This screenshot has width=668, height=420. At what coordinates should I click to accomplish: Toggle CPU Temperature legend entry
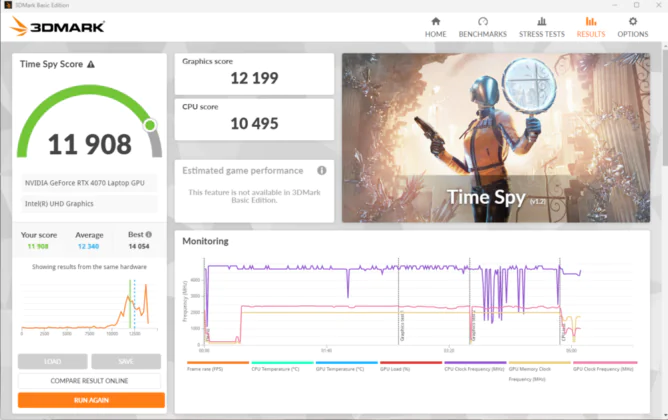282,366
